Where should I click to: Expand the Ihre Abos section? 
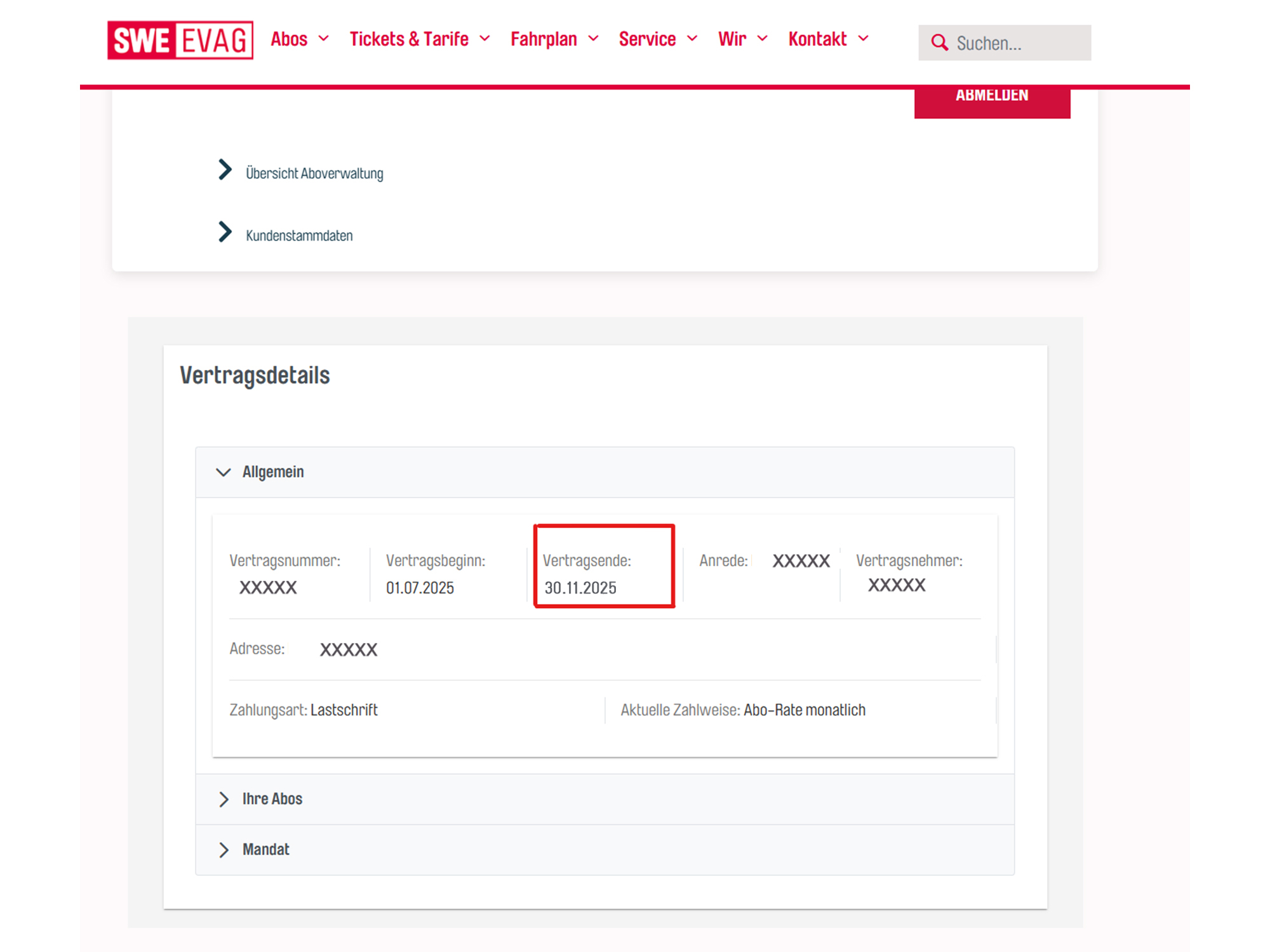[x=272, y=799]
